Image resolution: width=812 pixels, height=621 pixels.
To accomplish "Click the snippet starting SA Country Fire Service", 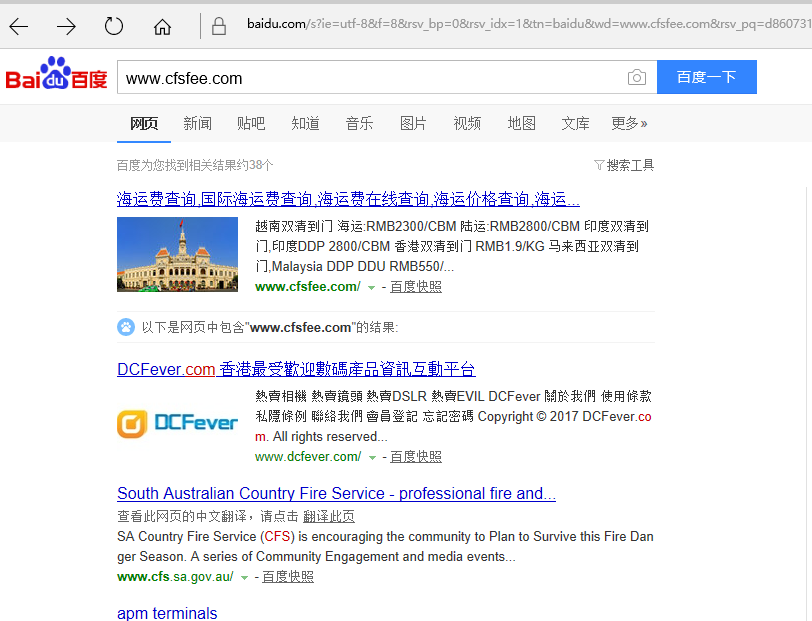I will [x=385, y=546].
